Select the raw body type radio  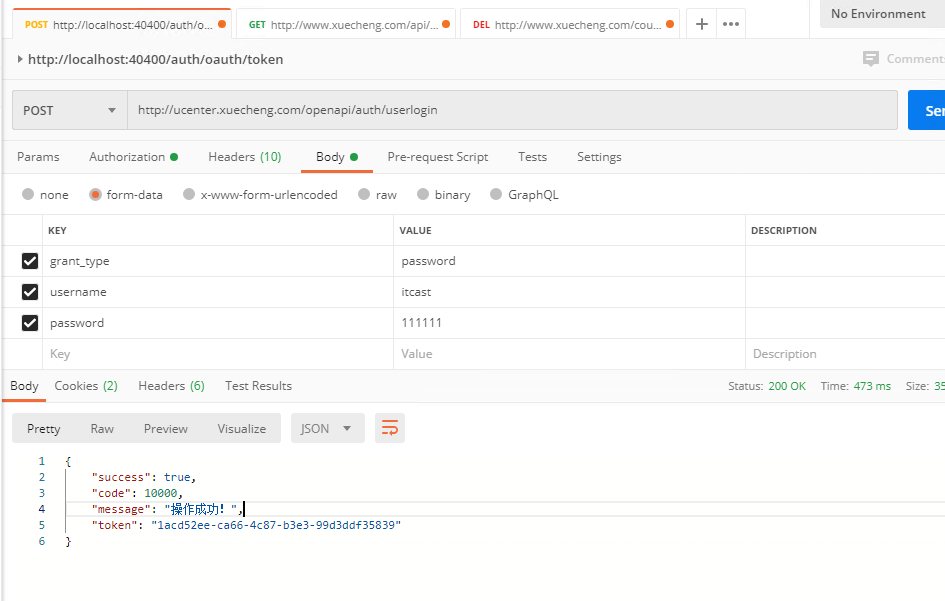coord(364,194)
